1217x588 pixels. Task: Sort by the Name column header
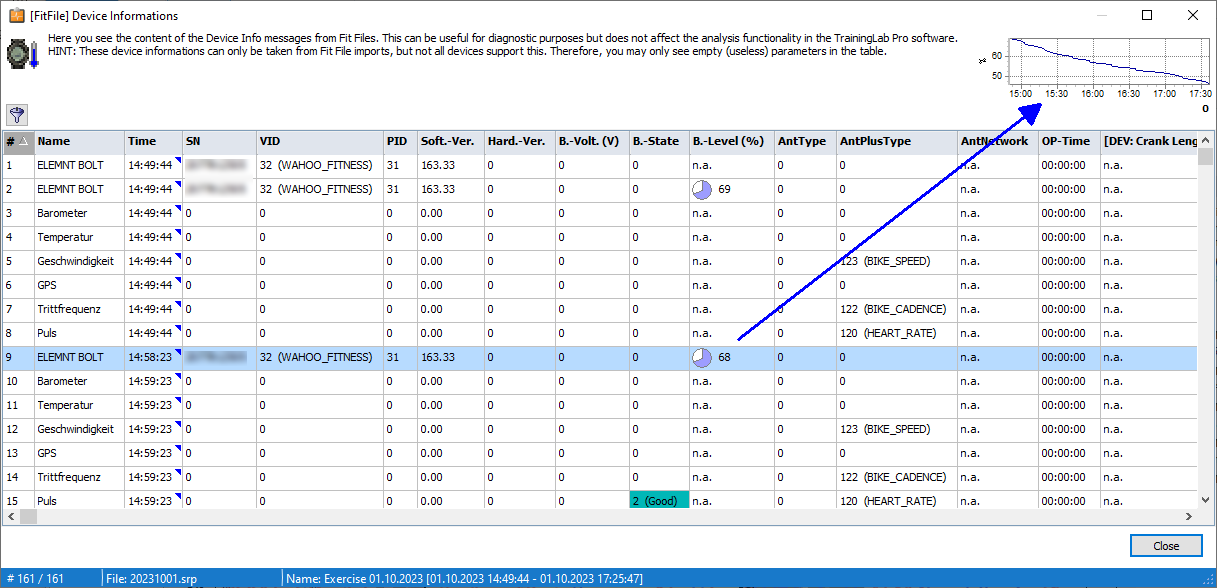coord(79,141)
